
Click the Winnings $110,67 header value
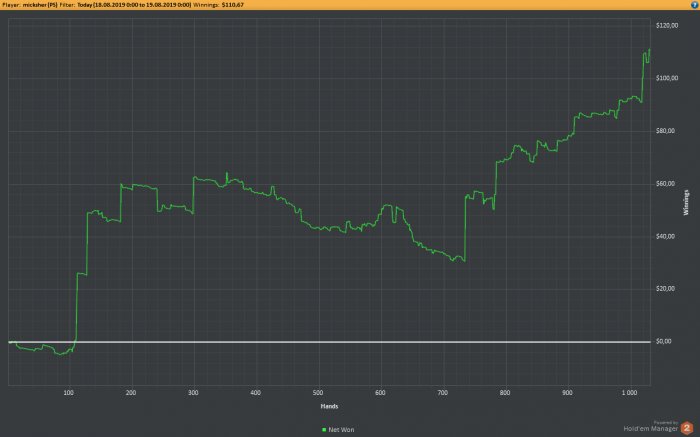pos(233,5)
